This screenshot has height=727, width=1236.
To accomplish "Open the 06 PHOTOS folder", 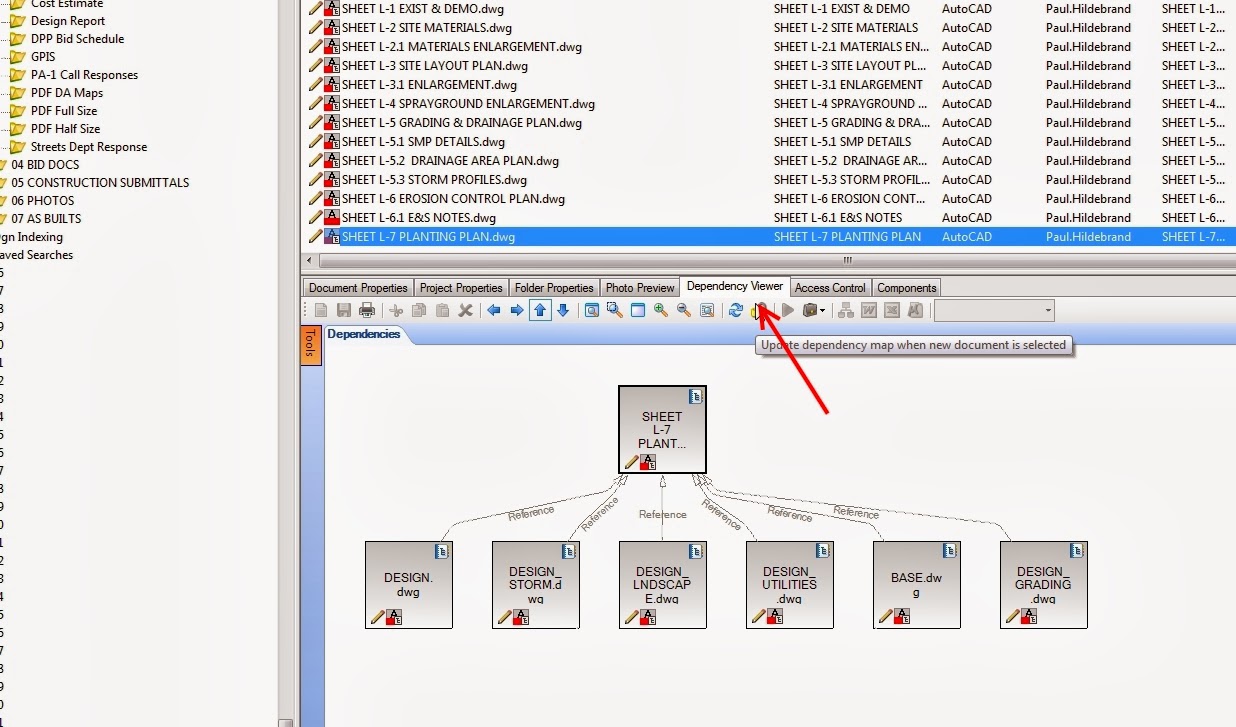I will coord(43,201).
